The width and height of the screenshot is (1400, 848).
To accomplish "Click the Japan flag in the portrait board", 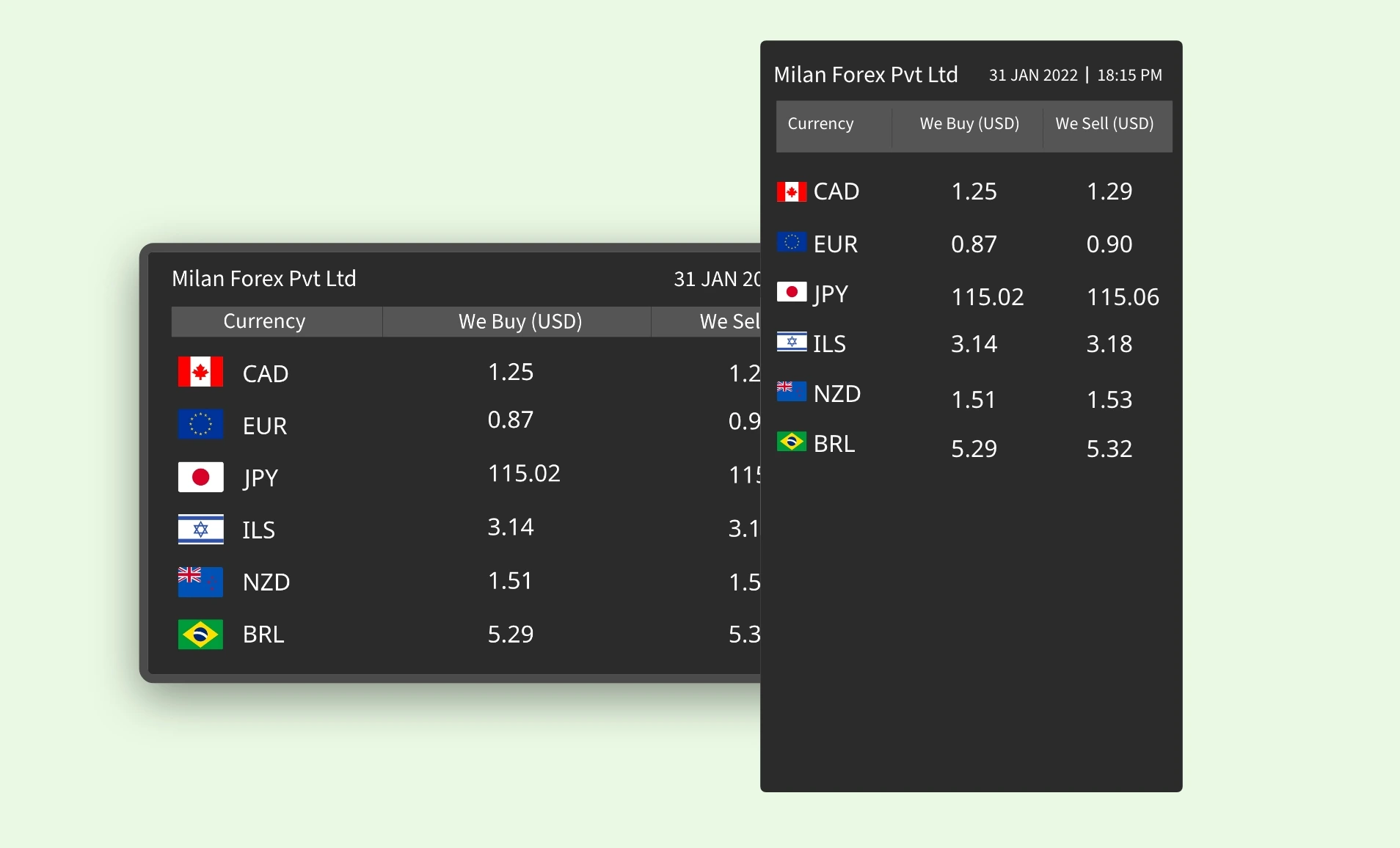I will coord(792,292).
